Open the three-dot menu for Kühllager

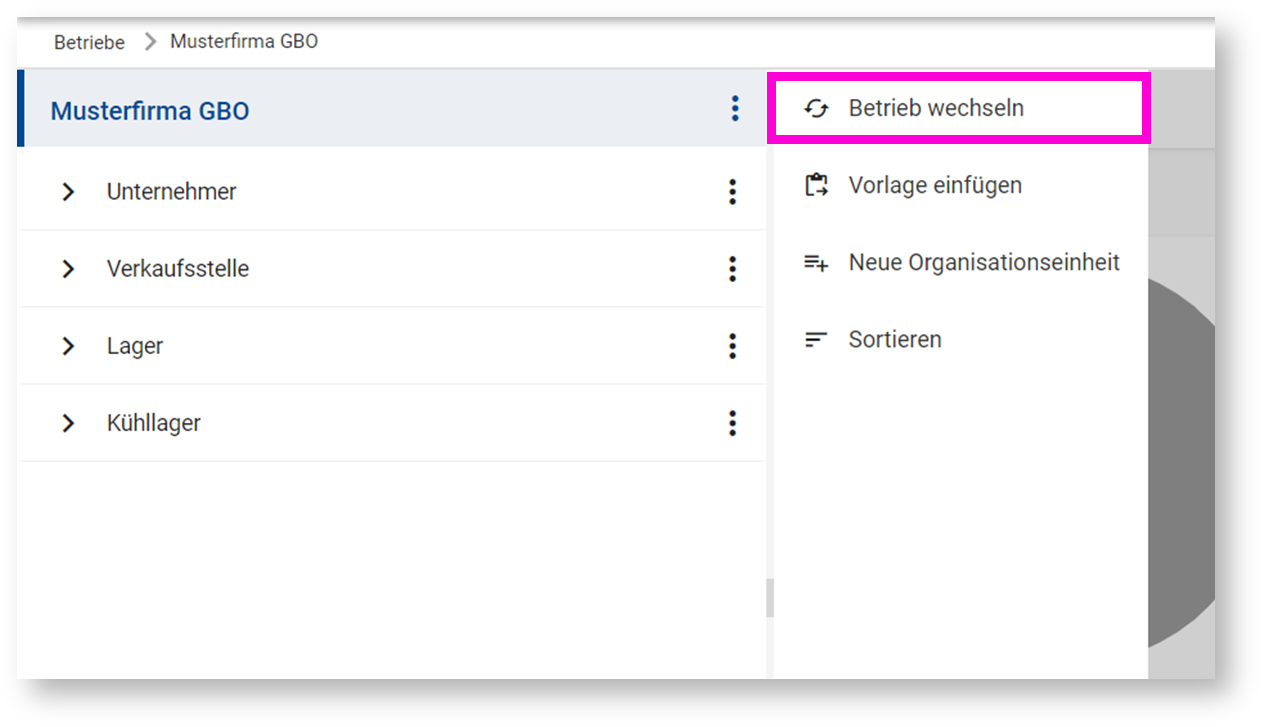pyautogui.click(x=732, y=423)
